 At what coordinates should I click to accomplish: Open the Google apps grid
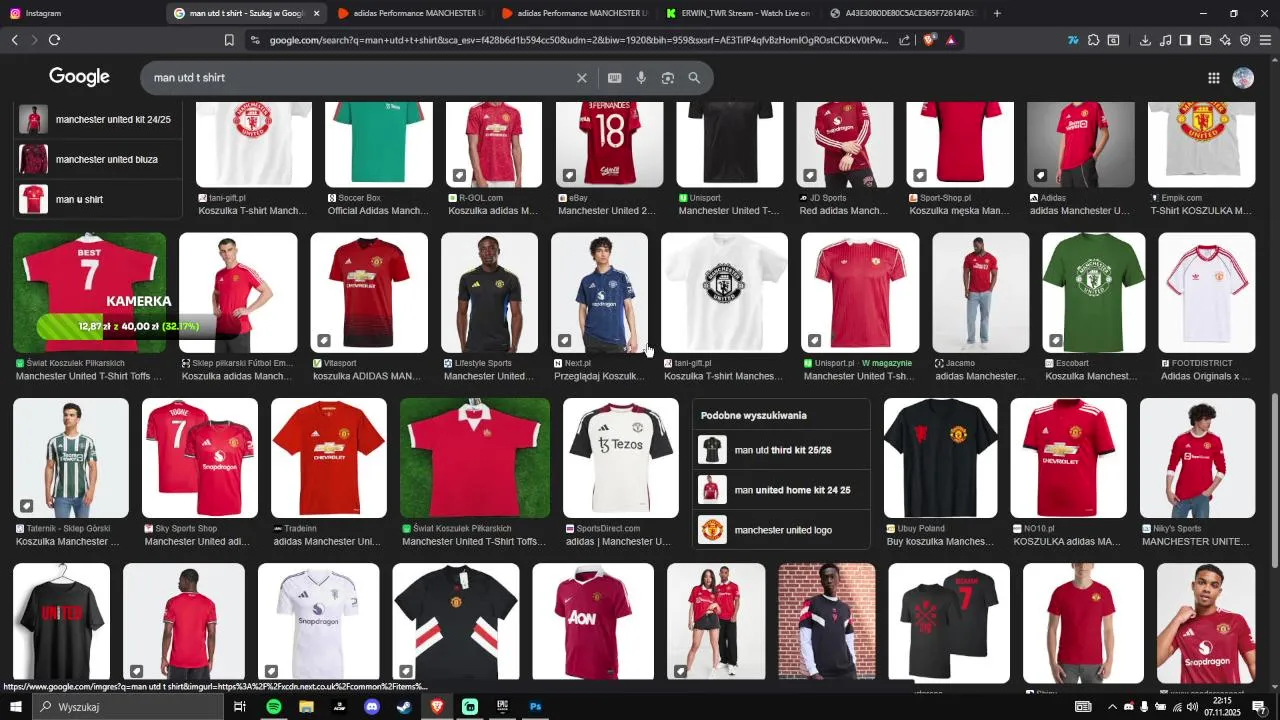(1214, 78)
